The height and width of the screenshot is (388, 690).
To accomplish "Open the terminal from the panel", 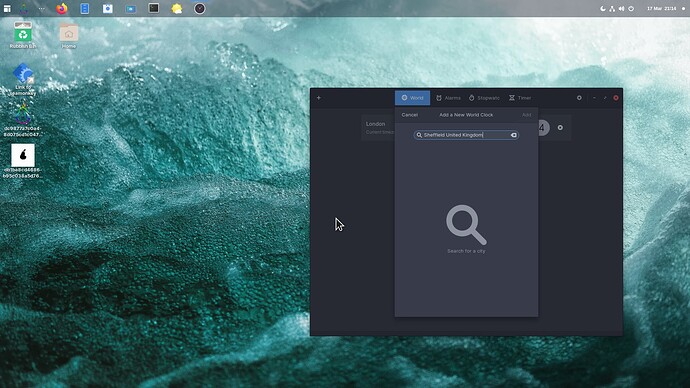I will pos(154,8).
